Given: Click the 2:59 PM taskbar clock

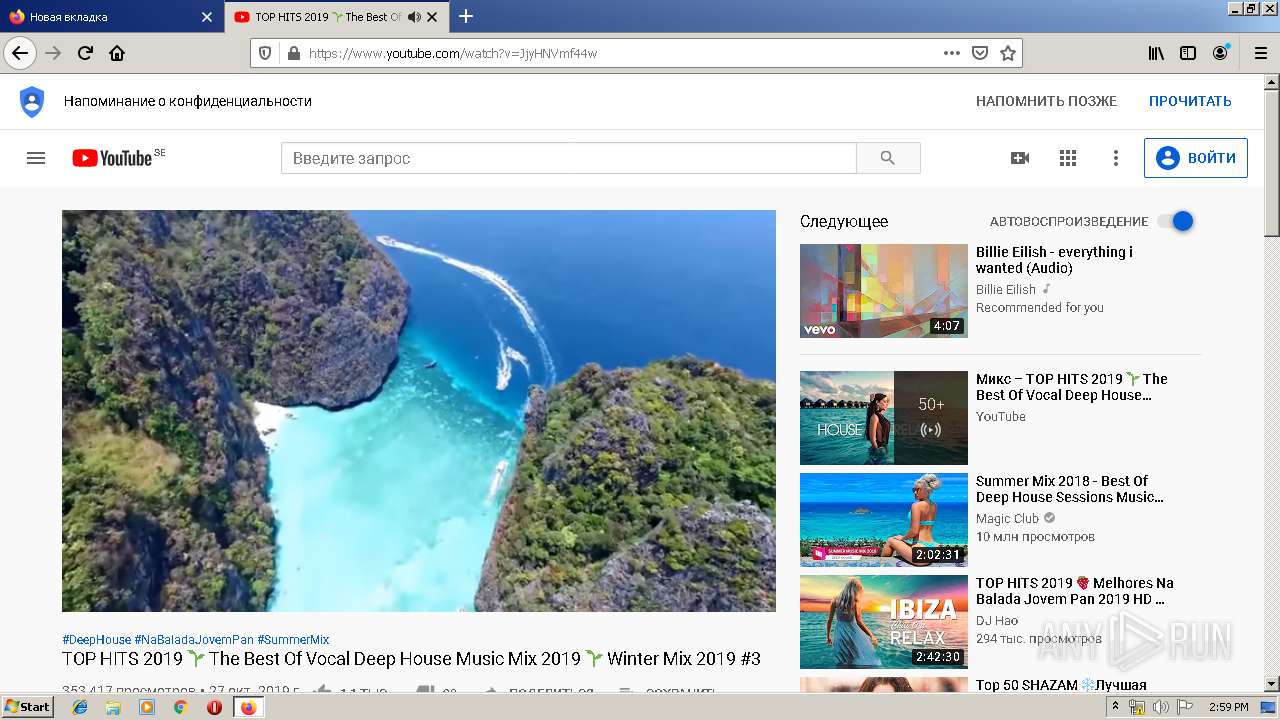Looking at the screenshot, I should tap(1228, 707).
